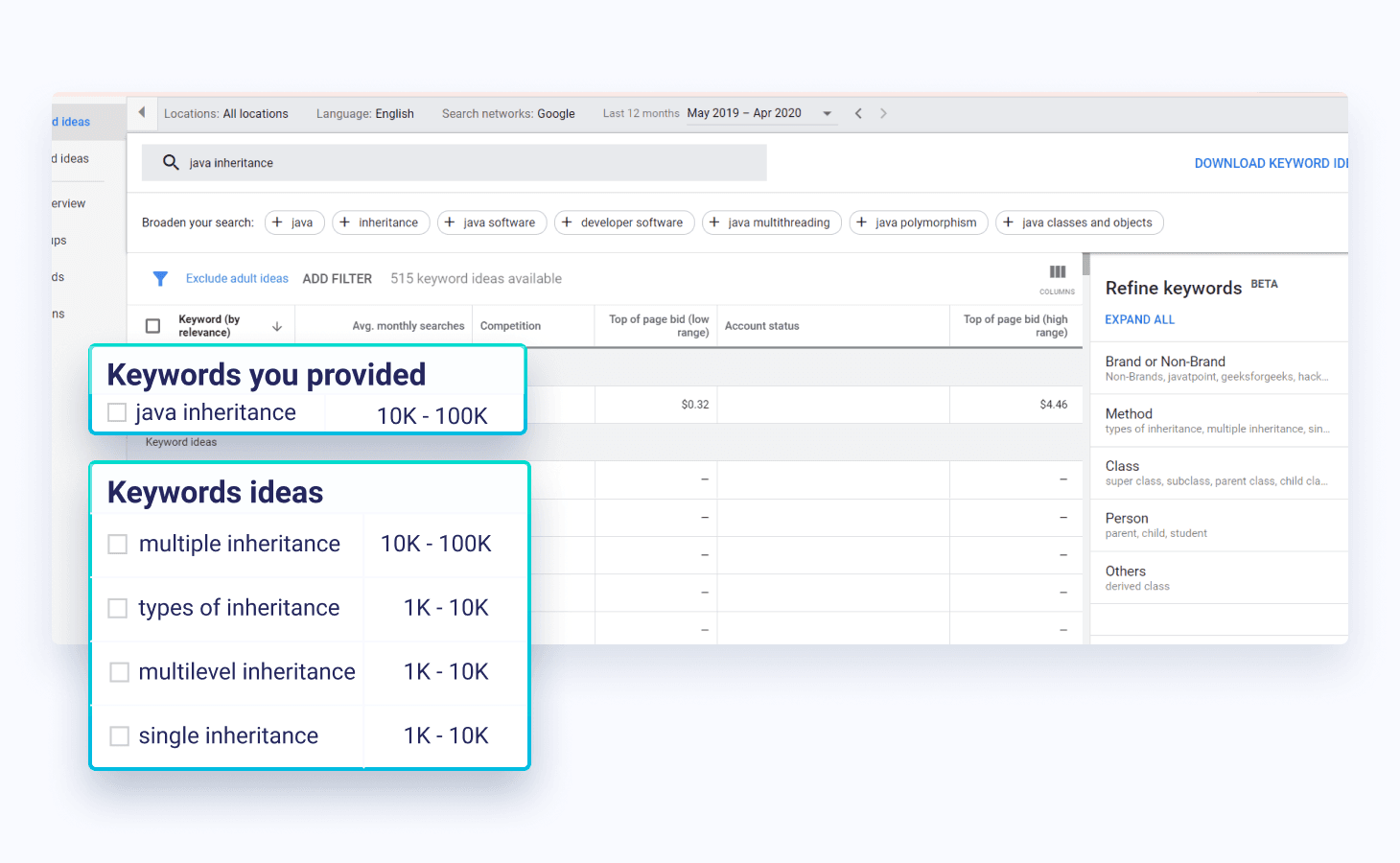Collapse the panel using the left arrow icon
Image resolution: width=1400 pixels, height=863 pixels.
click(141, 112)
